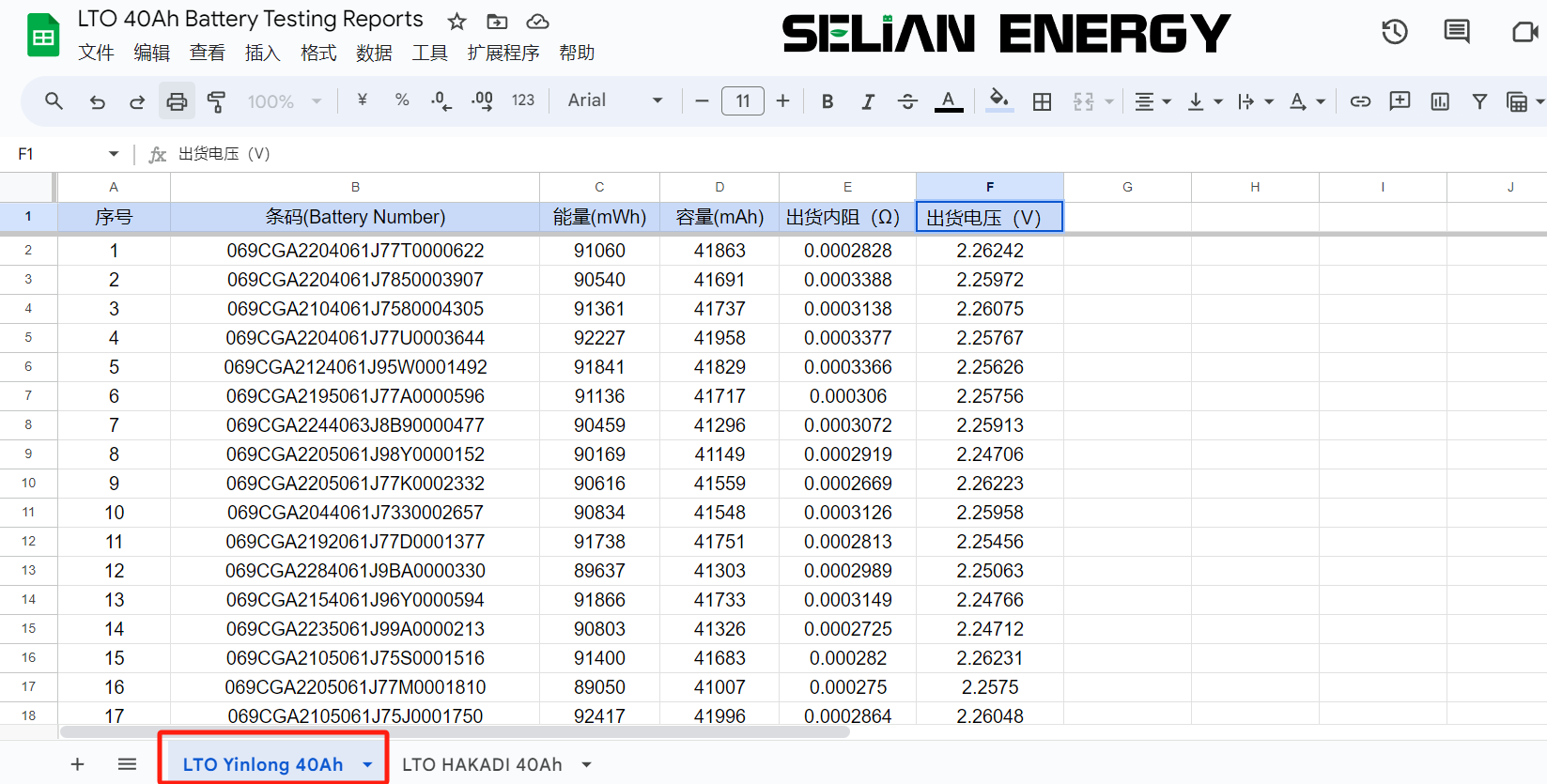Star this spreadsheet document
The height and width of the screenshot is (784, 1547).
pyautogui.click(x=456, y=22)
